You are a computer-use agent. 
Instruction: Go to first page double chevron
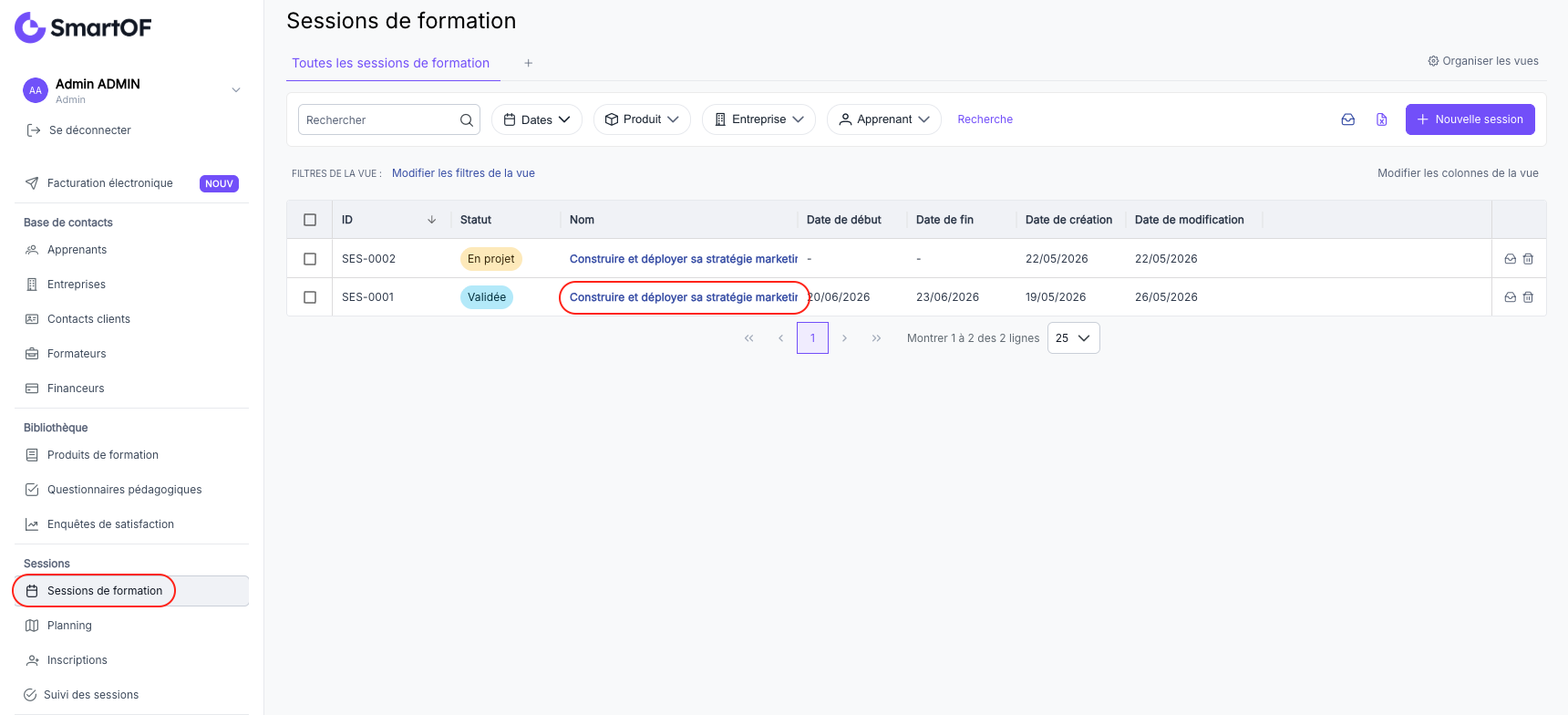point(749,338)
